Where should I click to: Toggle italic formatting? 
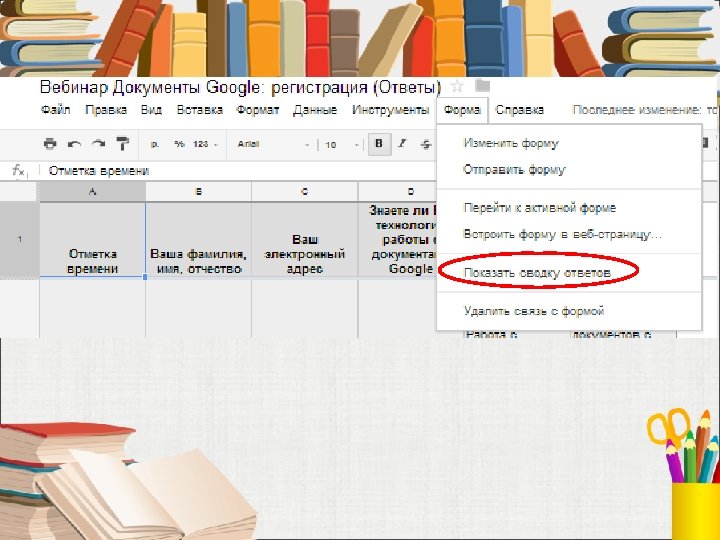[x=402, y=144]
